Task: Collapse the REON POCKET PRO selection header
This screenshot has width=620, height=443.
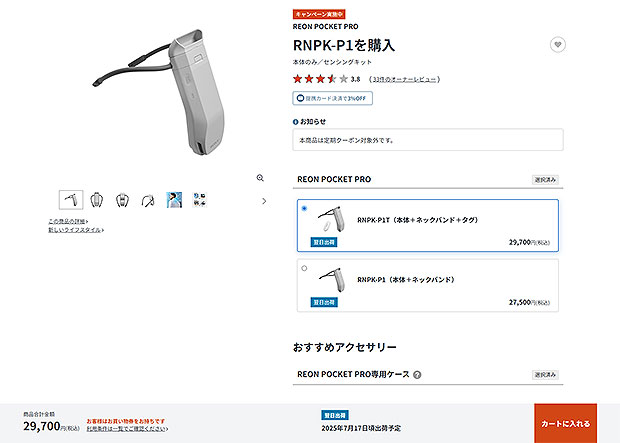Action: [x=428, y=179]
